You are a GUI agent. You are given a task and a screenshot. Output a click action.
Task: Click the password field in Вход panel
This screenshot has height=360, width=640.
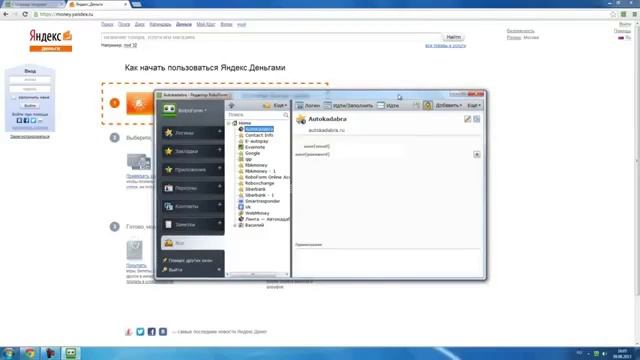coord(30,89)
